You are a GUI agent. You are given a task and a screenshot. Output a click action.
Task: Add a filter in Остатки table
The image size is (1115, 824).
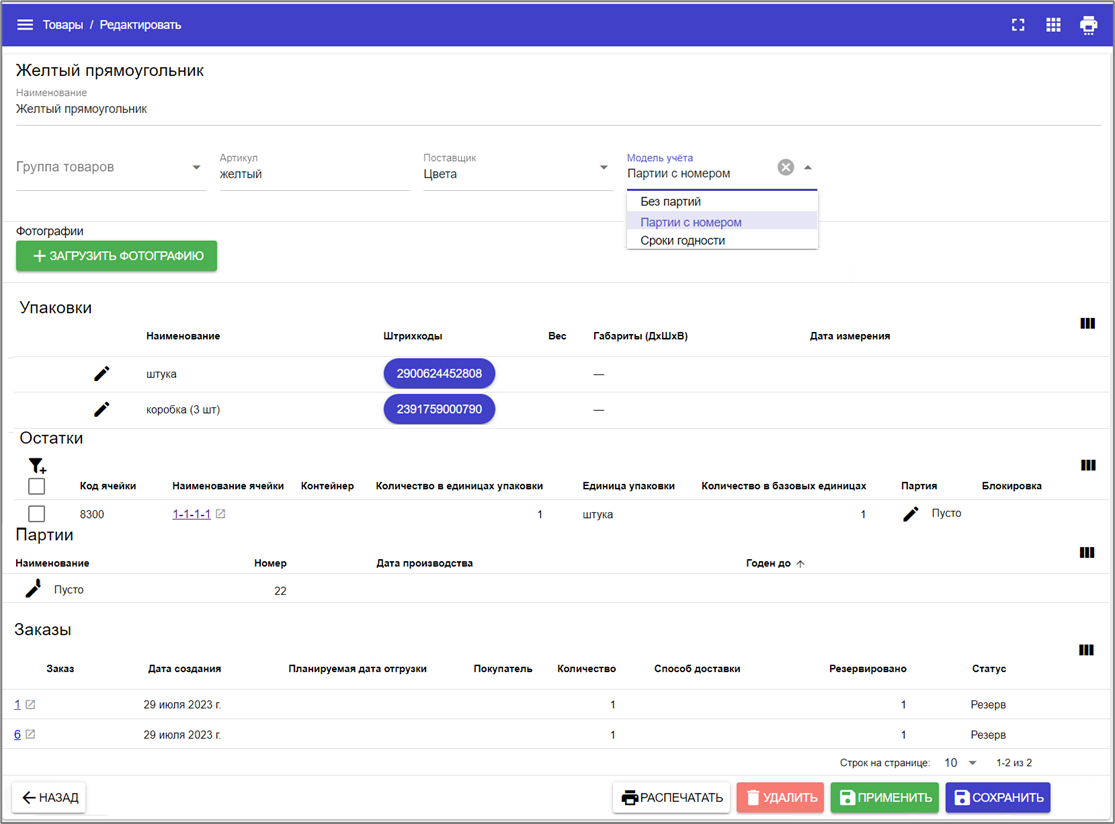click(x=37, y=465)
